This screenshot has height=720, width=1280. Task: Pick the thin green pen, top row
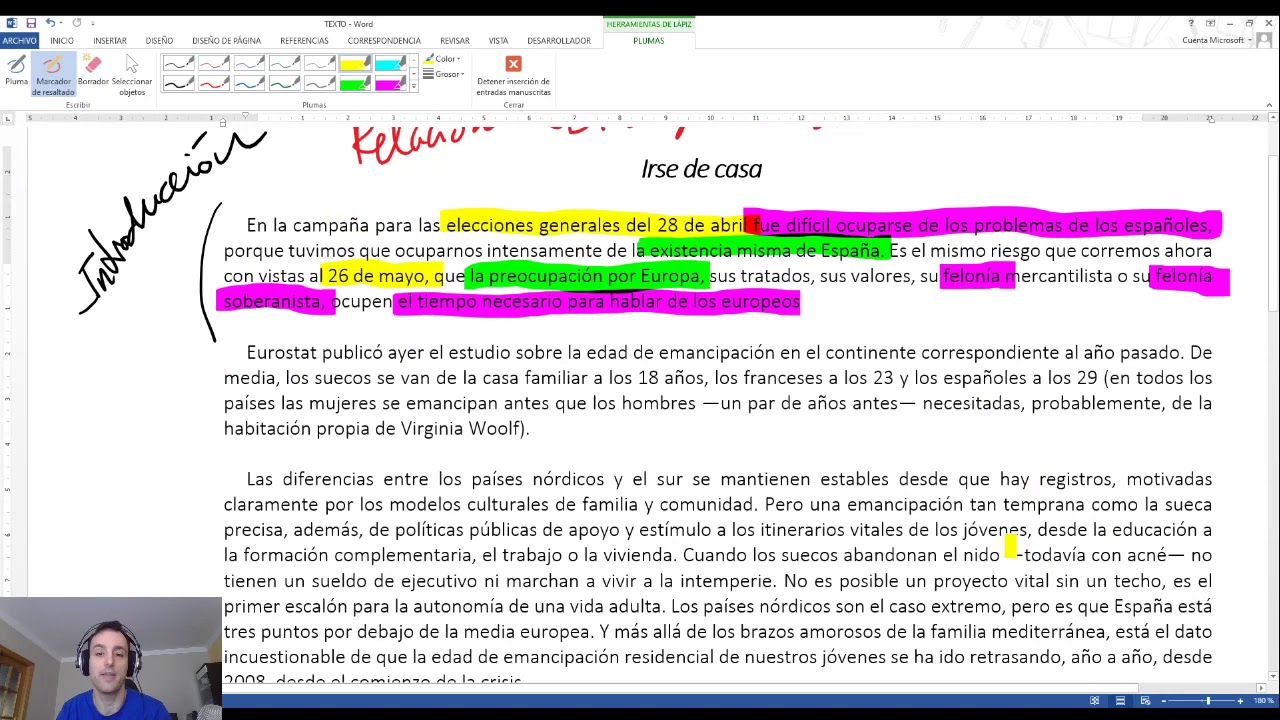point(284,65)
